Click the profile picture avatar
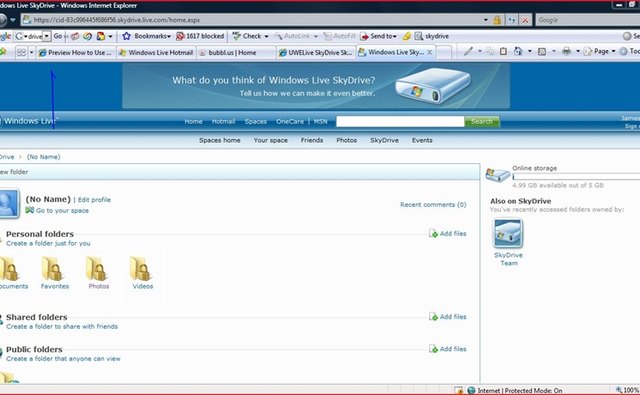This screenshot has height=395, width=640. point(9,203)
